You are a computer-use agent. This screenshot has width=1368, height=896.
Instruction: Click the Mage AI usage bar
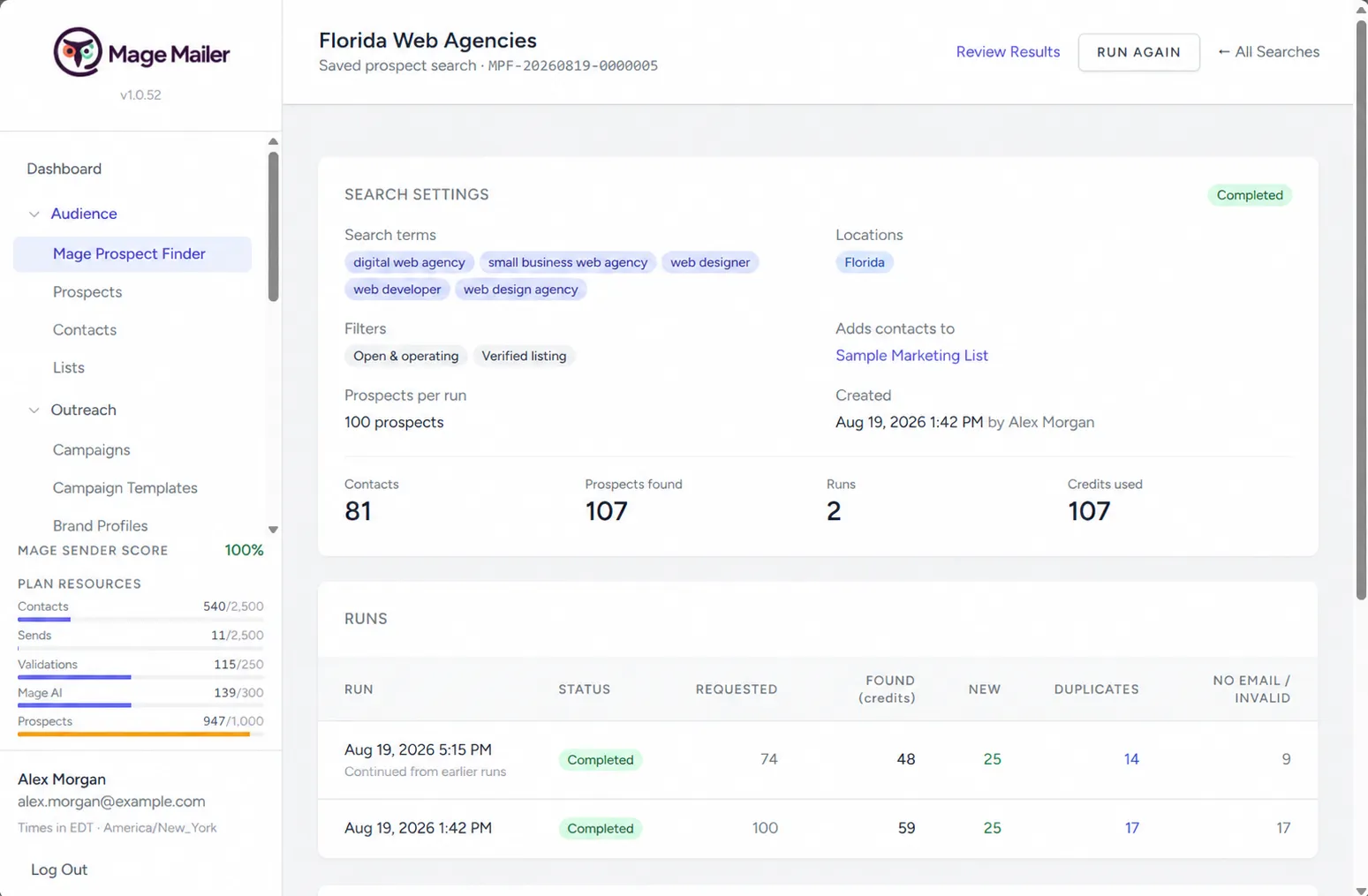[x=140, y=705]
